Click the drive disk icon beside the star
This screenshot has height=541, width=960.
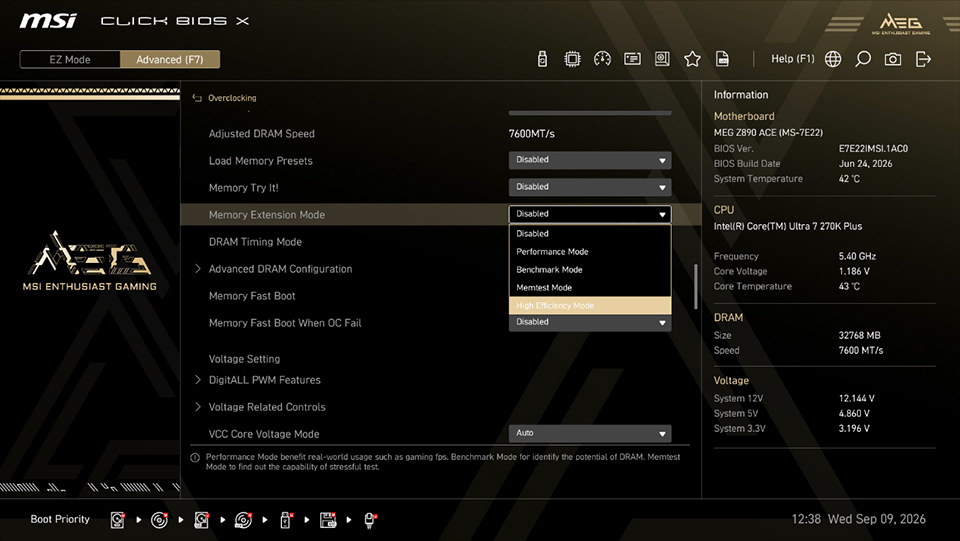click(x=662, y=59)
